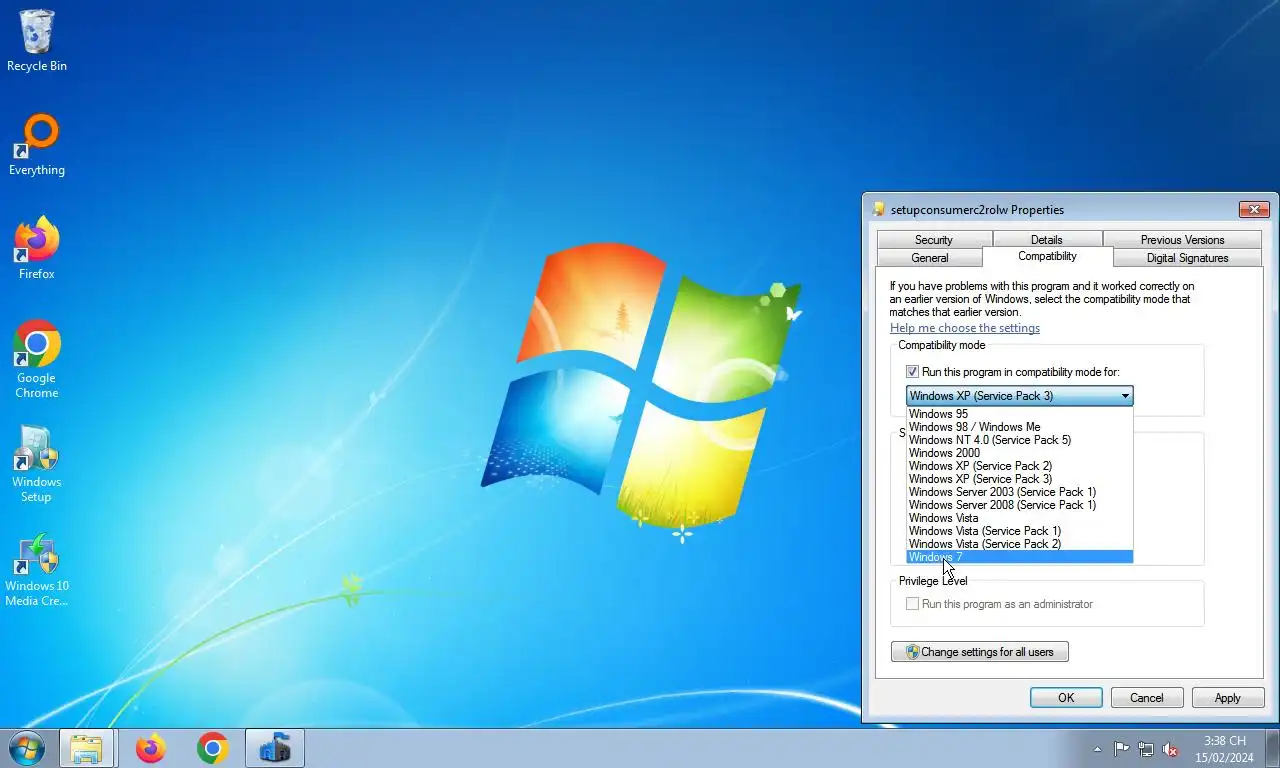
Task: Launch Chrome from the taskbar
Action: [212, 748]
